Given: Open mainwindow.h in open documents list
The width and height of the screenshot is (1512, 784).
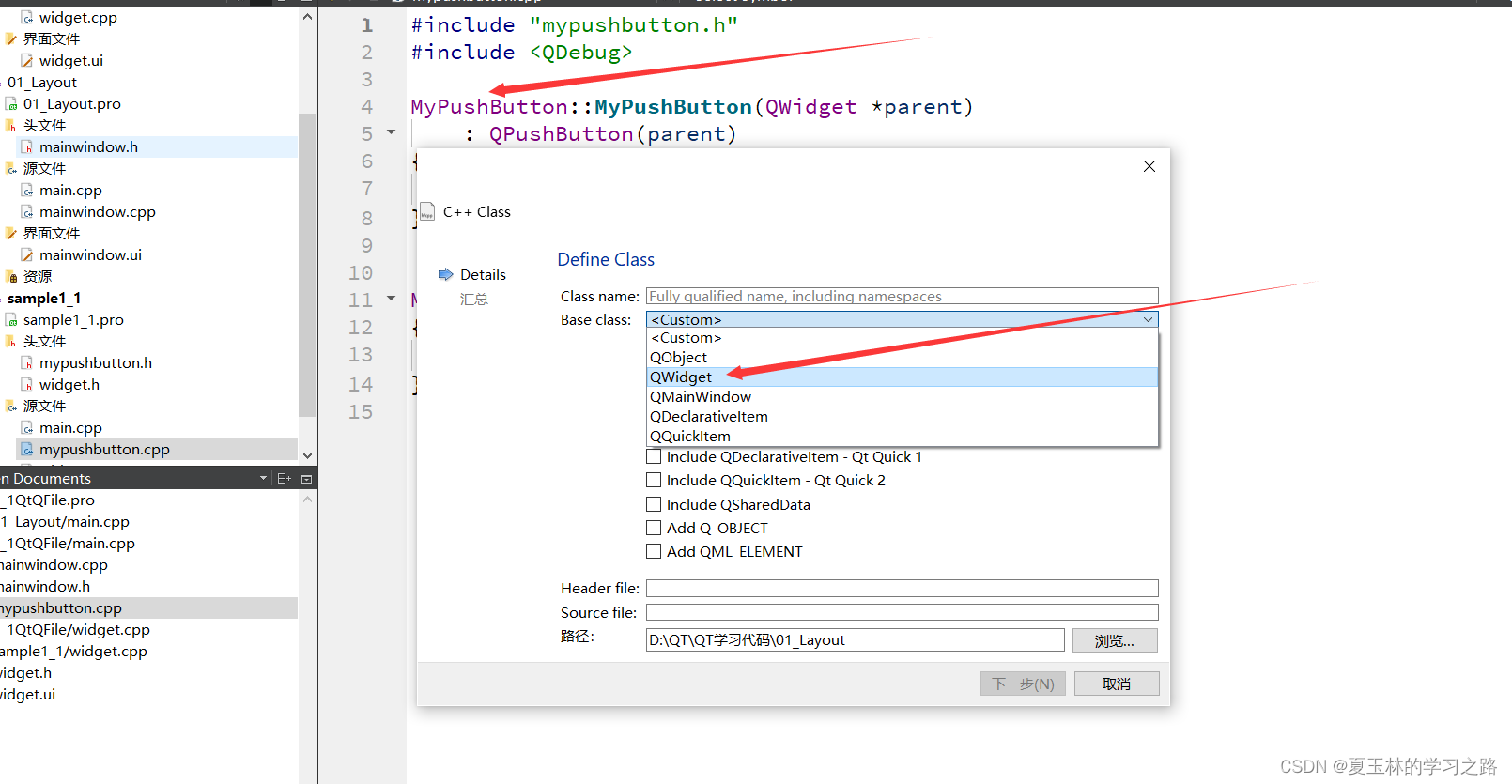Looking at the screenshot, I should (45, 587).
